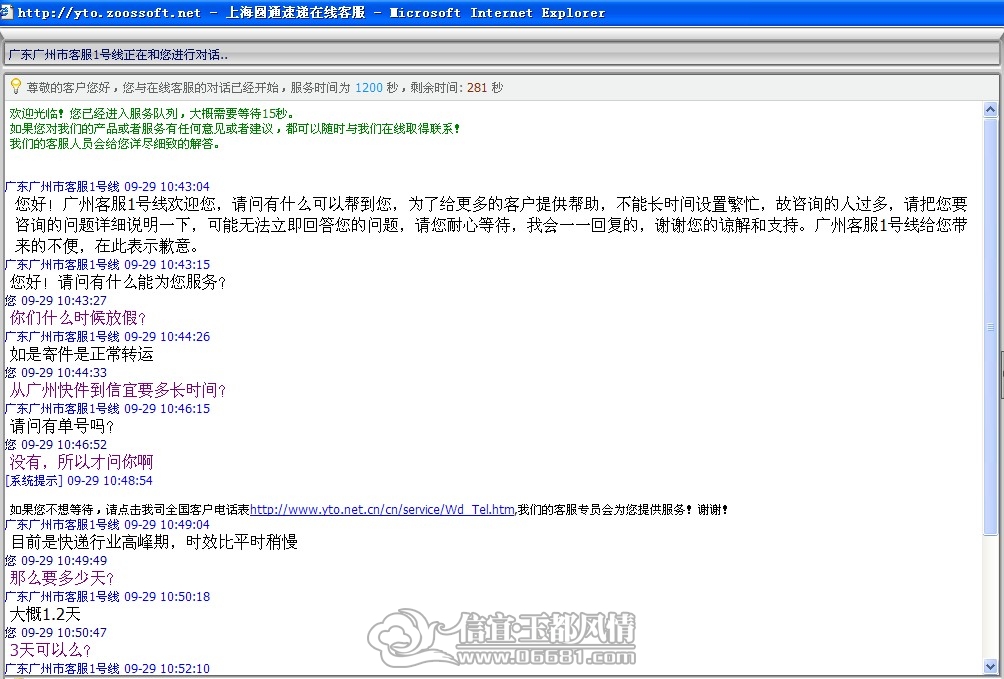The width and height of the screenshot is (1004, 679).
Task: Click the service time value "1200"
Action: point(369,88)
